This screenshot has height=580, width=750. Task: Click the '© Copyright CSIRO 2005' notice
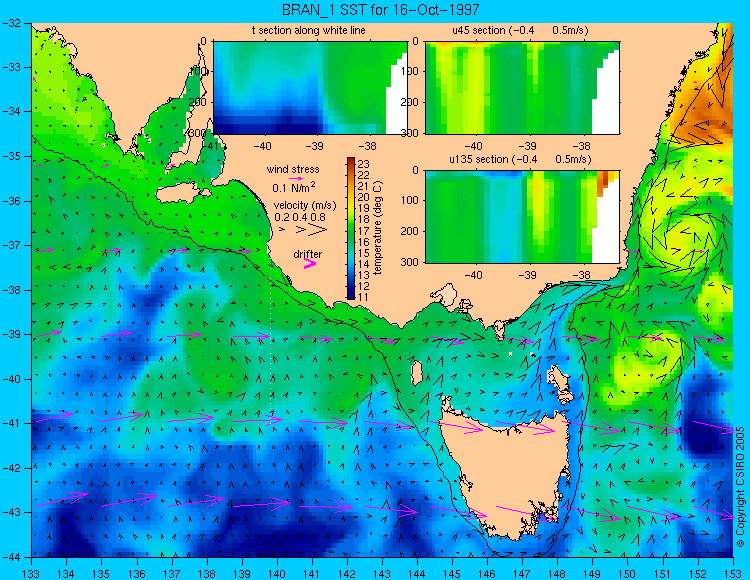point(740,487)
